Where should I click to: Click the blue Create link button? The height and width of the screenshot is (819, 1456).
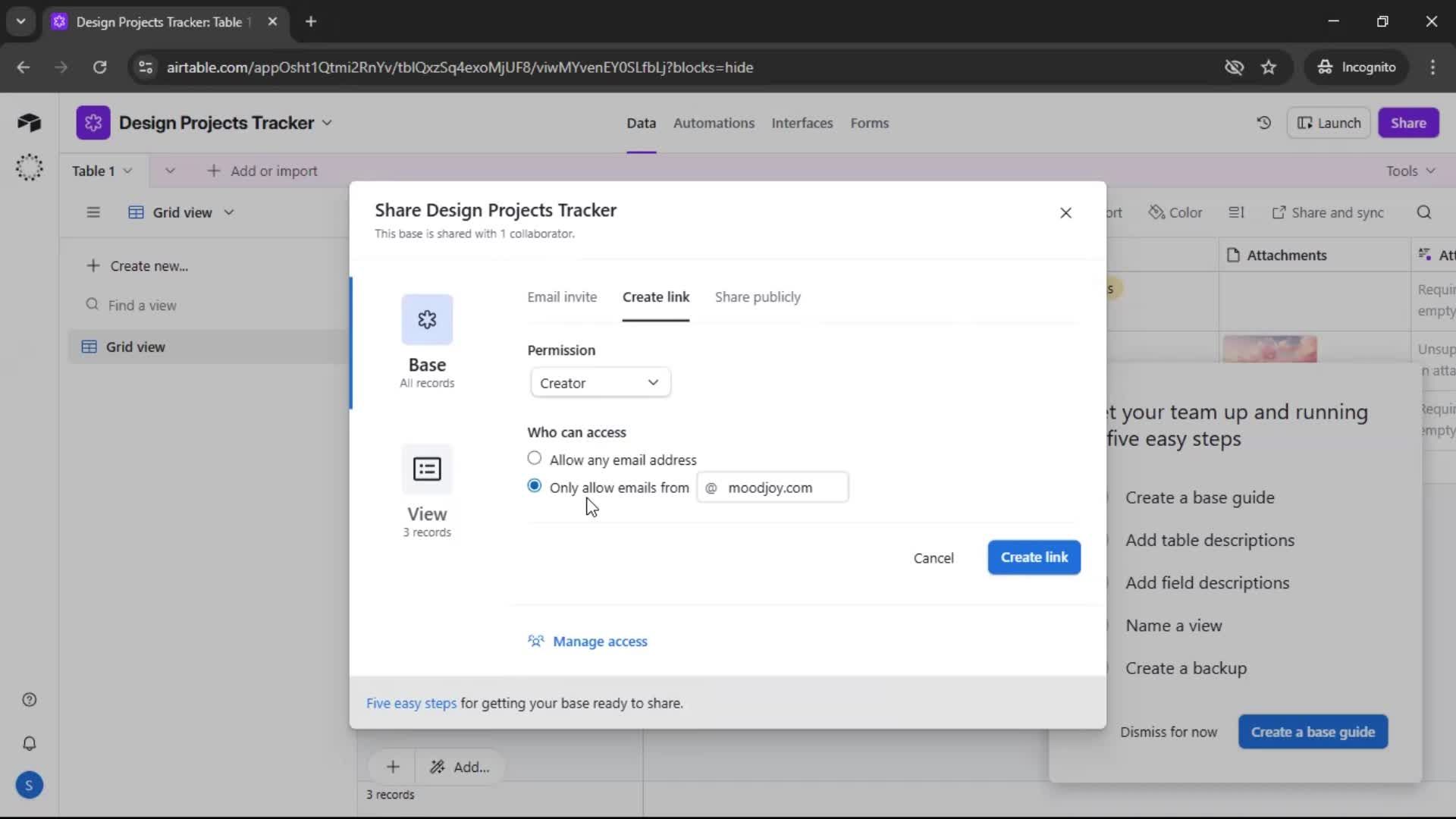(x=1034, y=557)
